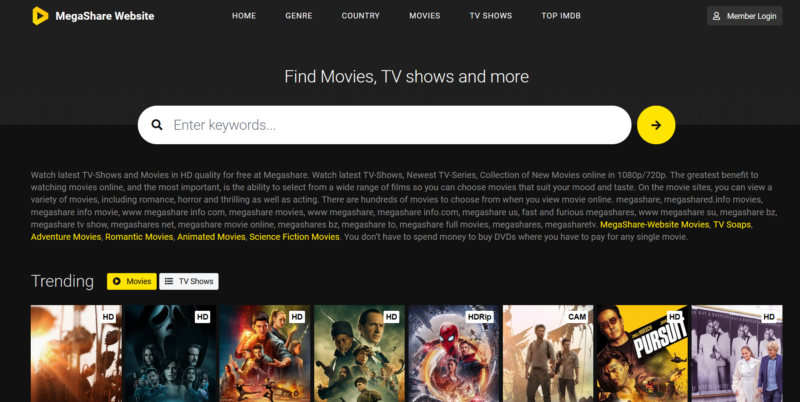Screen dimensions: 800x402
Task: Click the CAM quality badge
Action: 577,317
